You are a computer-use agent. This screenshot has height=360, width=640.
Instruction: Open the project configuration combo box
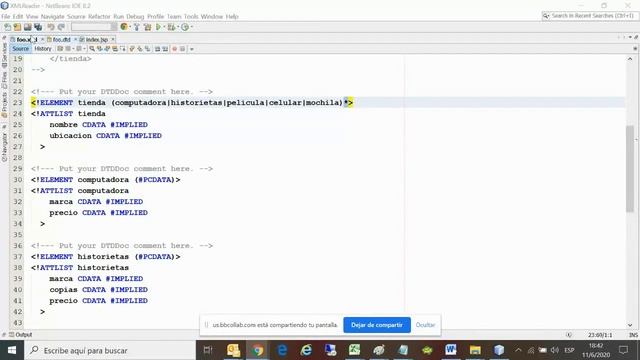coord(94,27)
